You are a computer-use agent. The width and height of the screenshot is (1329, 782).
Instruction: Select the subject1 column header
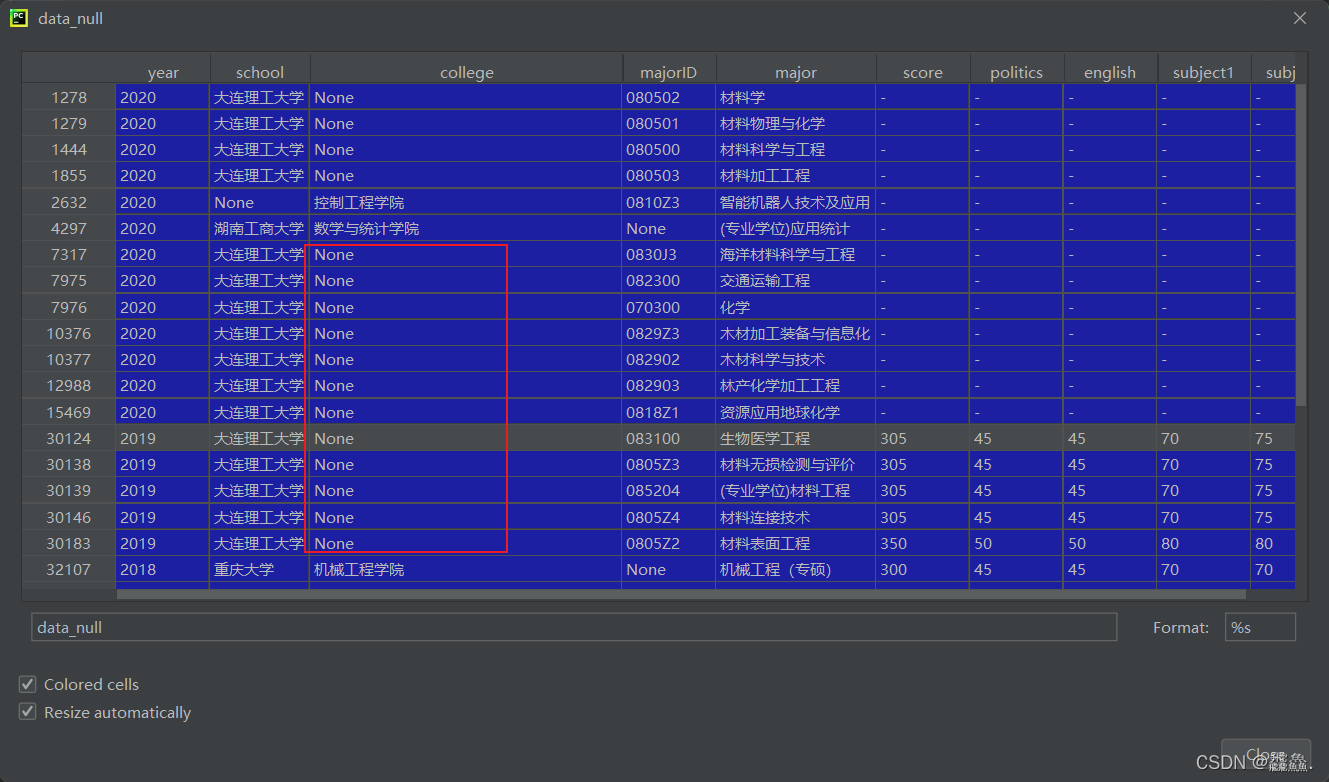[x=1204, y=72]
